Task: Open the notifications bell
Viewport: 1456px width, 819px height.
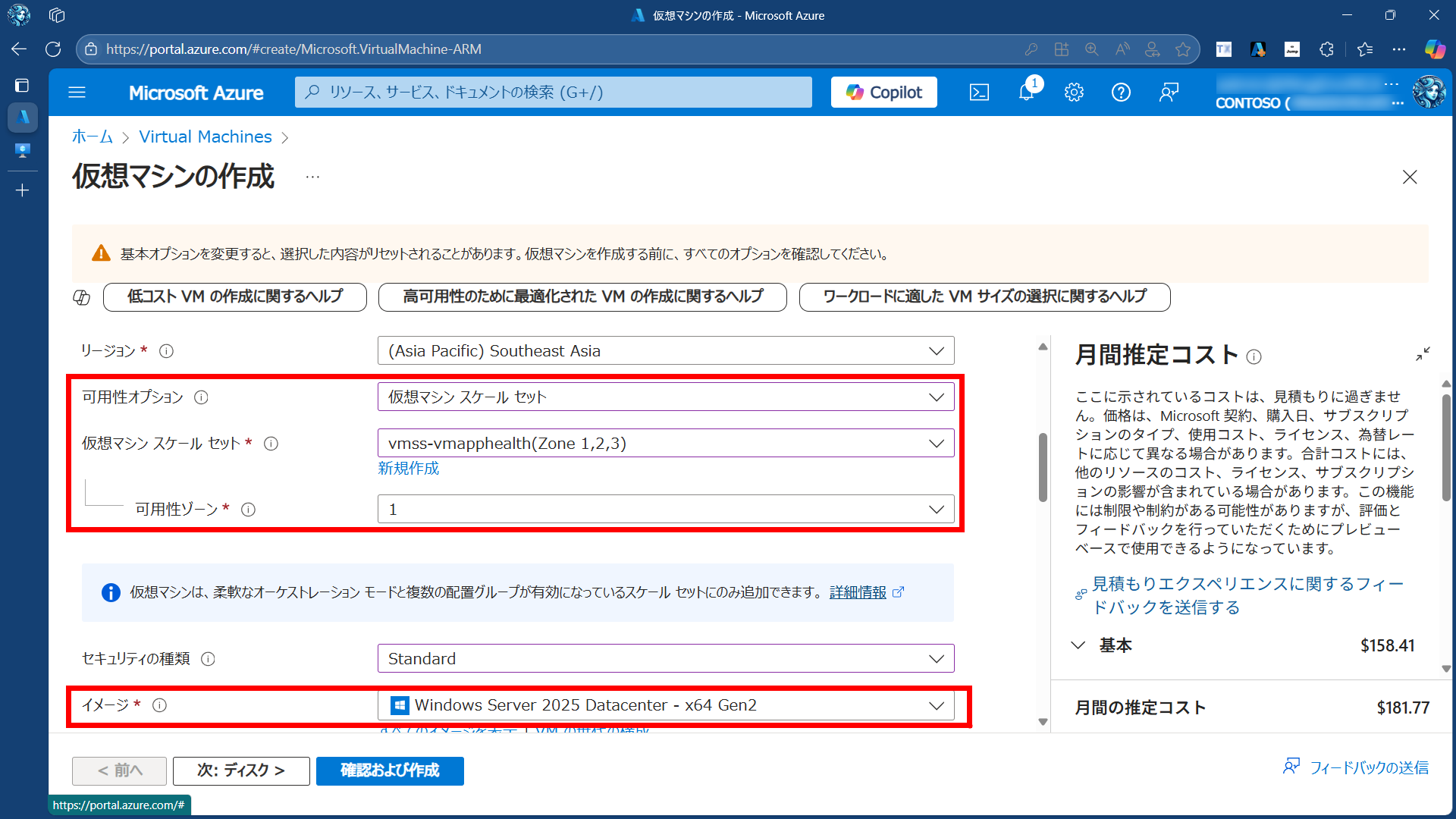Action: pyautogui.click(x=1026, y=93)
